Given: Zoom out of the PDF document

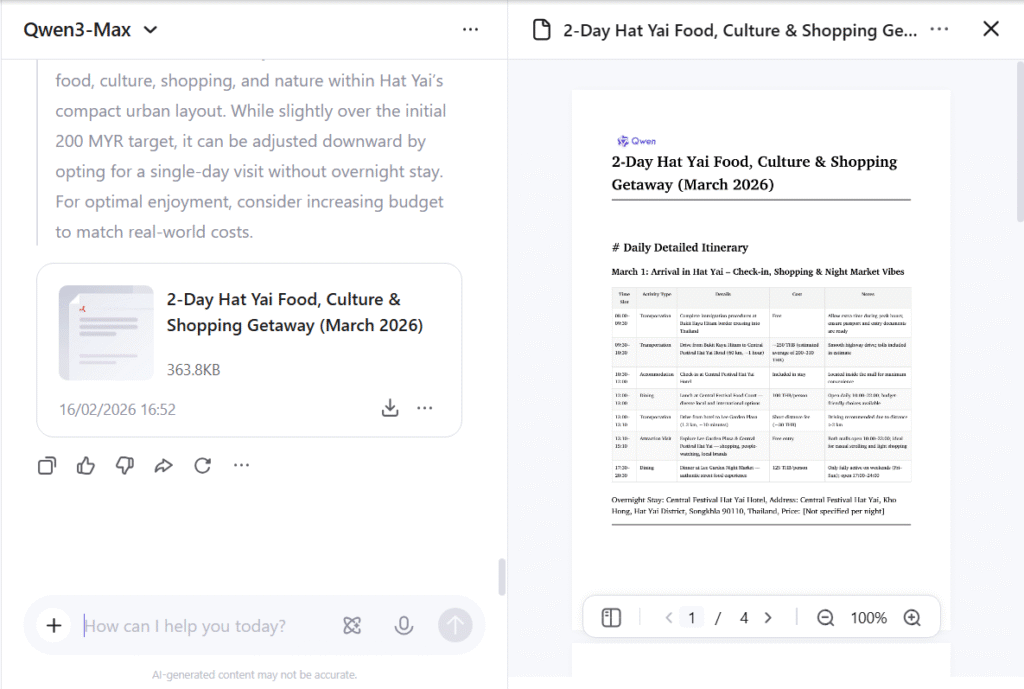Looking at the screenshot, I should click(825, 618).
